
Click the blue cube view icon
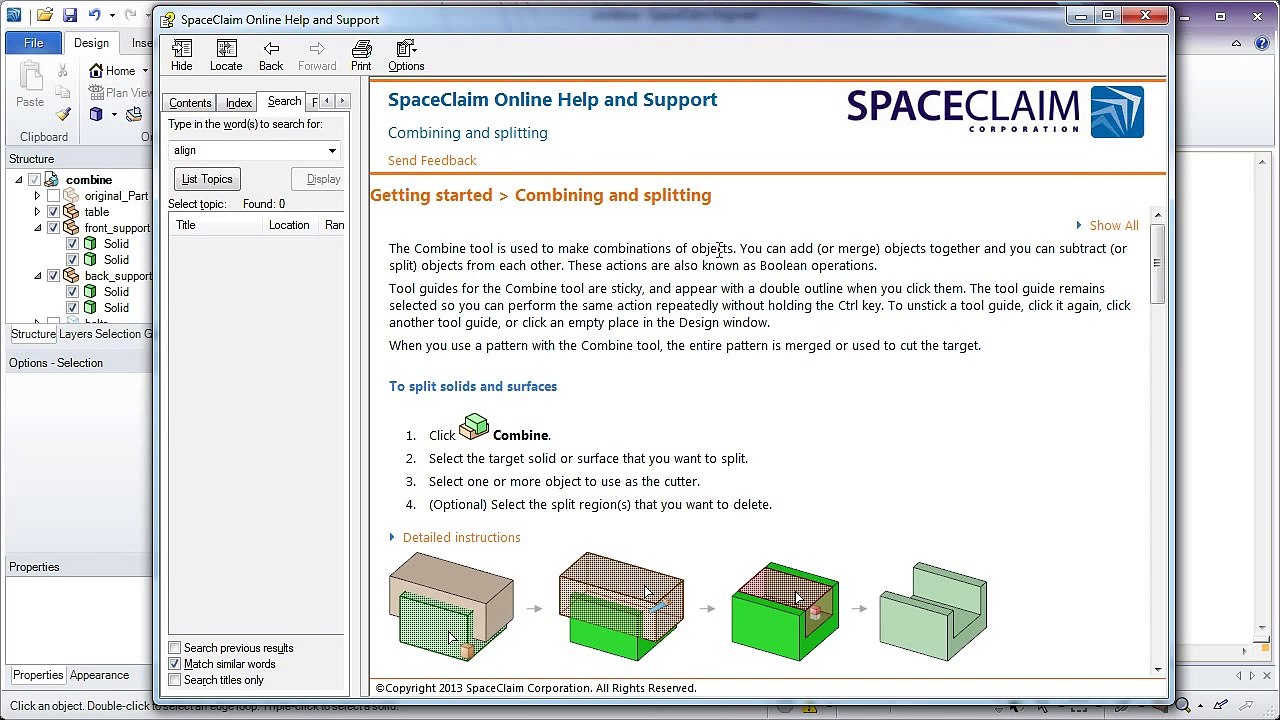[96, 114]
